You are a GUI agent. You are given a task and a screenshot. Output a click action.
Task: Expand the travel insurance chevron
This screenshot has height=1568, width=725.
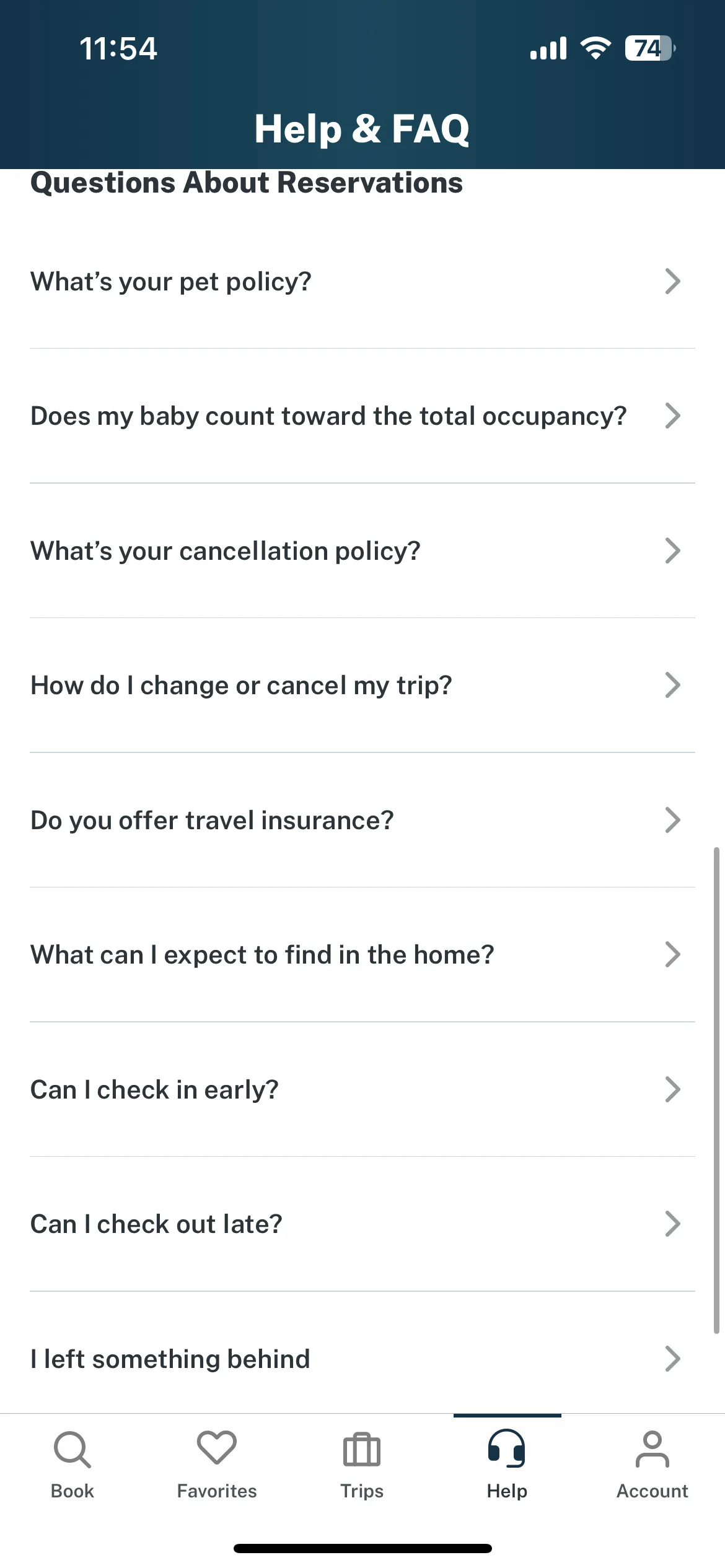(x=673, y=820)
